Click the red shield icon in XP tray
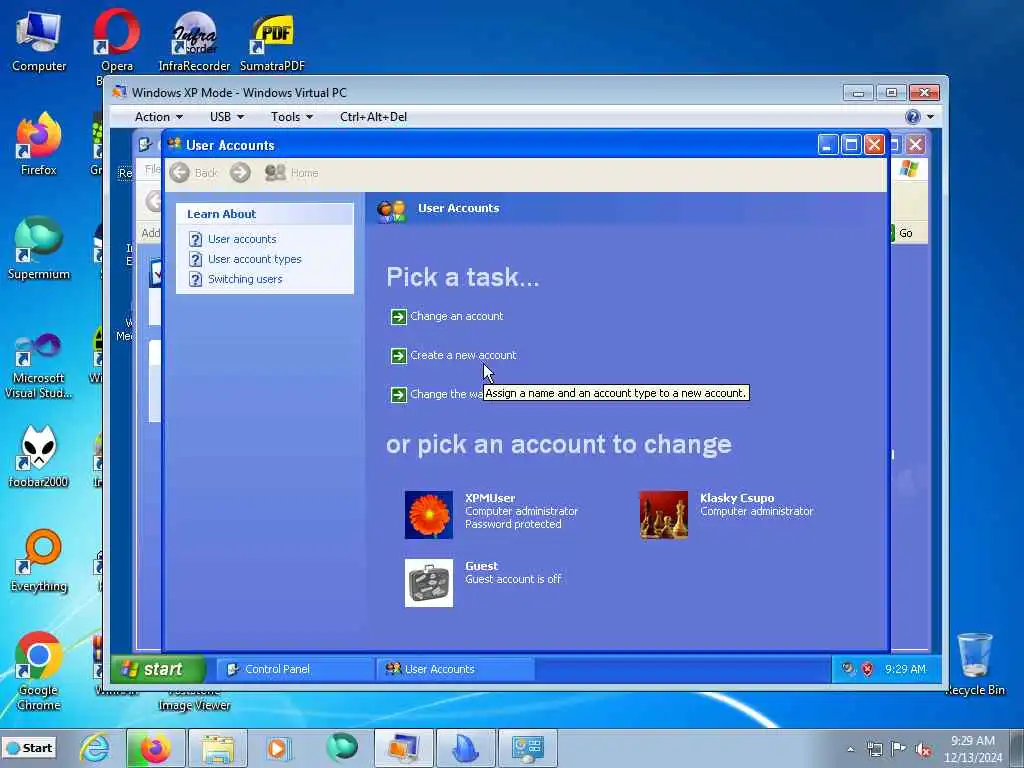Screen dimensions: 1024x768 (x=867, y=669)
